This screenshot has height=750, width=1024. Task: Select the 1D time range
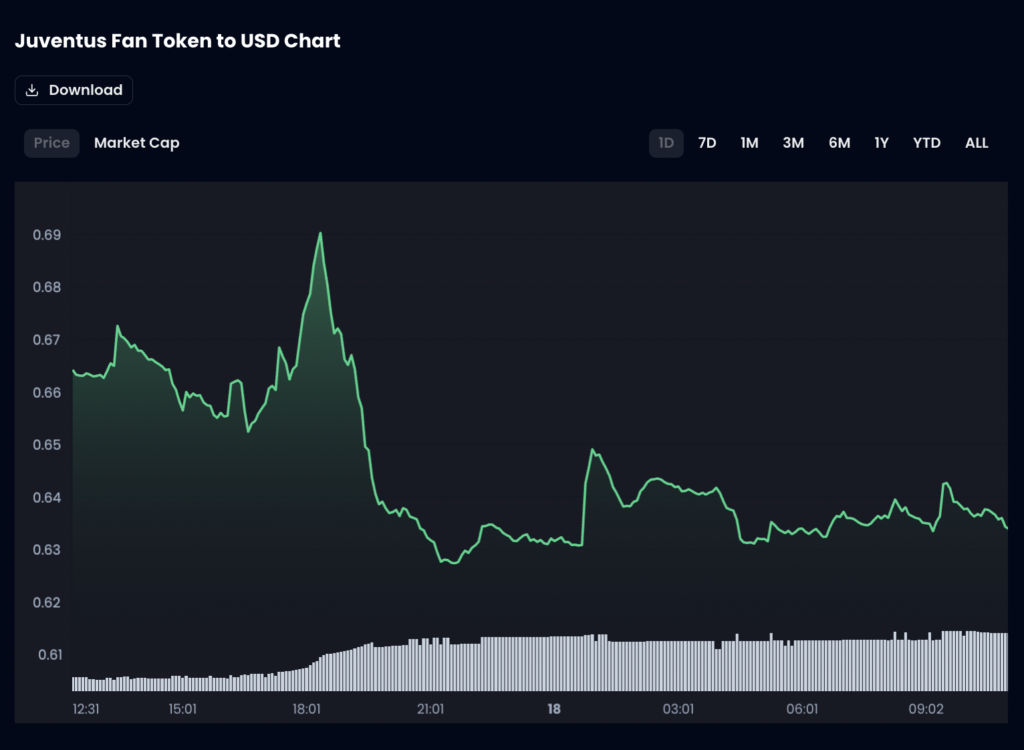666,143
